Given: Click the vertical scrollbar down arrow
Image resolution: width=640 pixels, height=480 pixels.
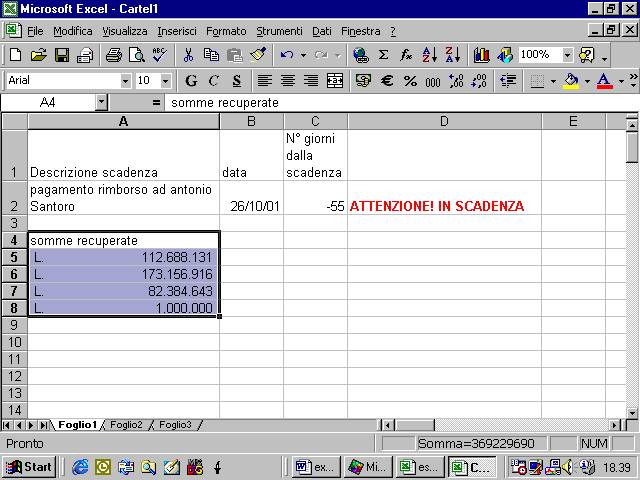Looking at the screenshot, I should coord(632,413).
